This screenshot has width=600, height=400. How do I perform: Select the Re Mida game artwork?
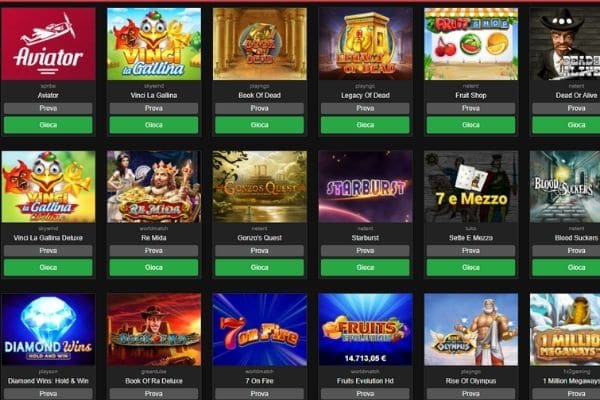coord(154,186)
